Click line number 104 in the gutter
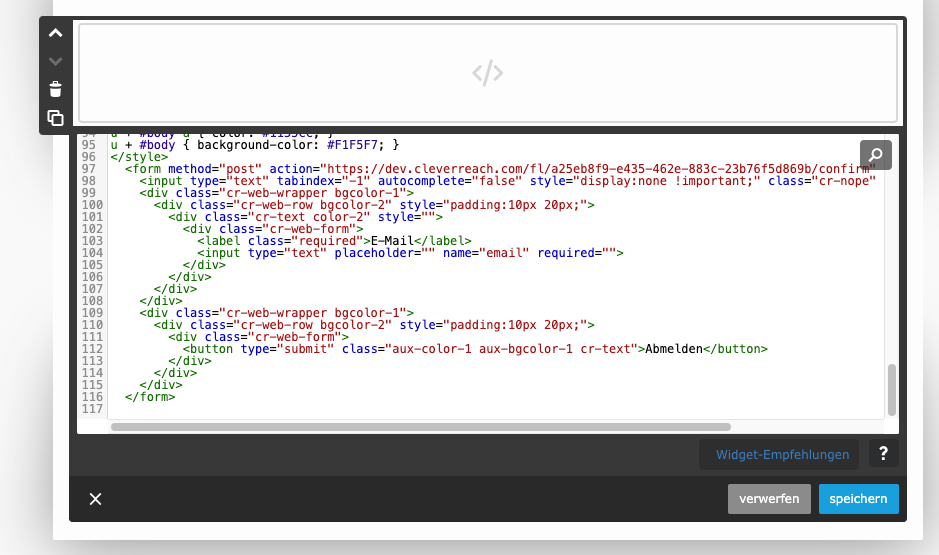939x555 pixels. pos(92,253)
